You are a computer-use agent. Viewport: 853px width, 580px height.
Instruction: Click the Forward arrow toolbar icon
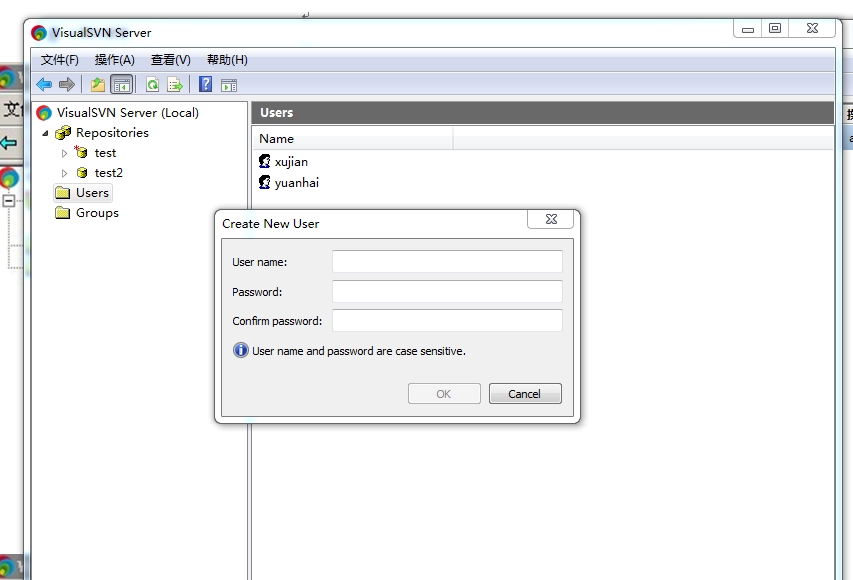66,84
